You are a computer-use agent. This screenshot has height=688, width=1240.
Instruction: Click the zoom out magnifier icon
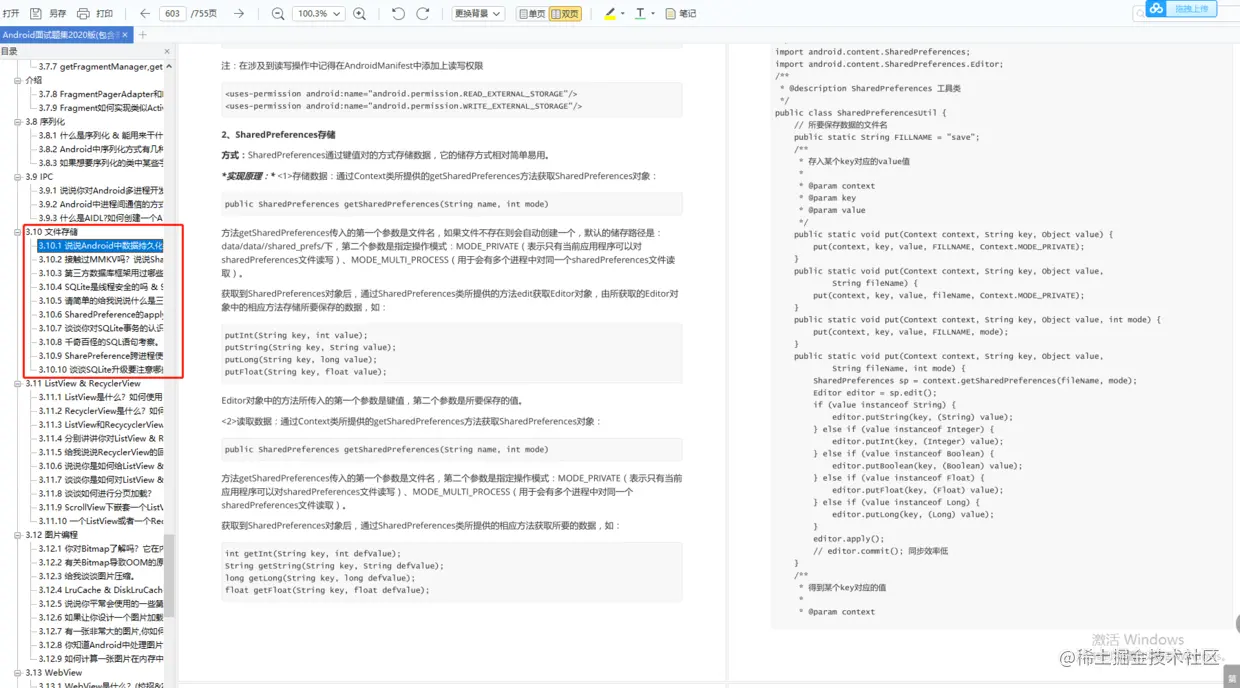[x=278, y=14]
